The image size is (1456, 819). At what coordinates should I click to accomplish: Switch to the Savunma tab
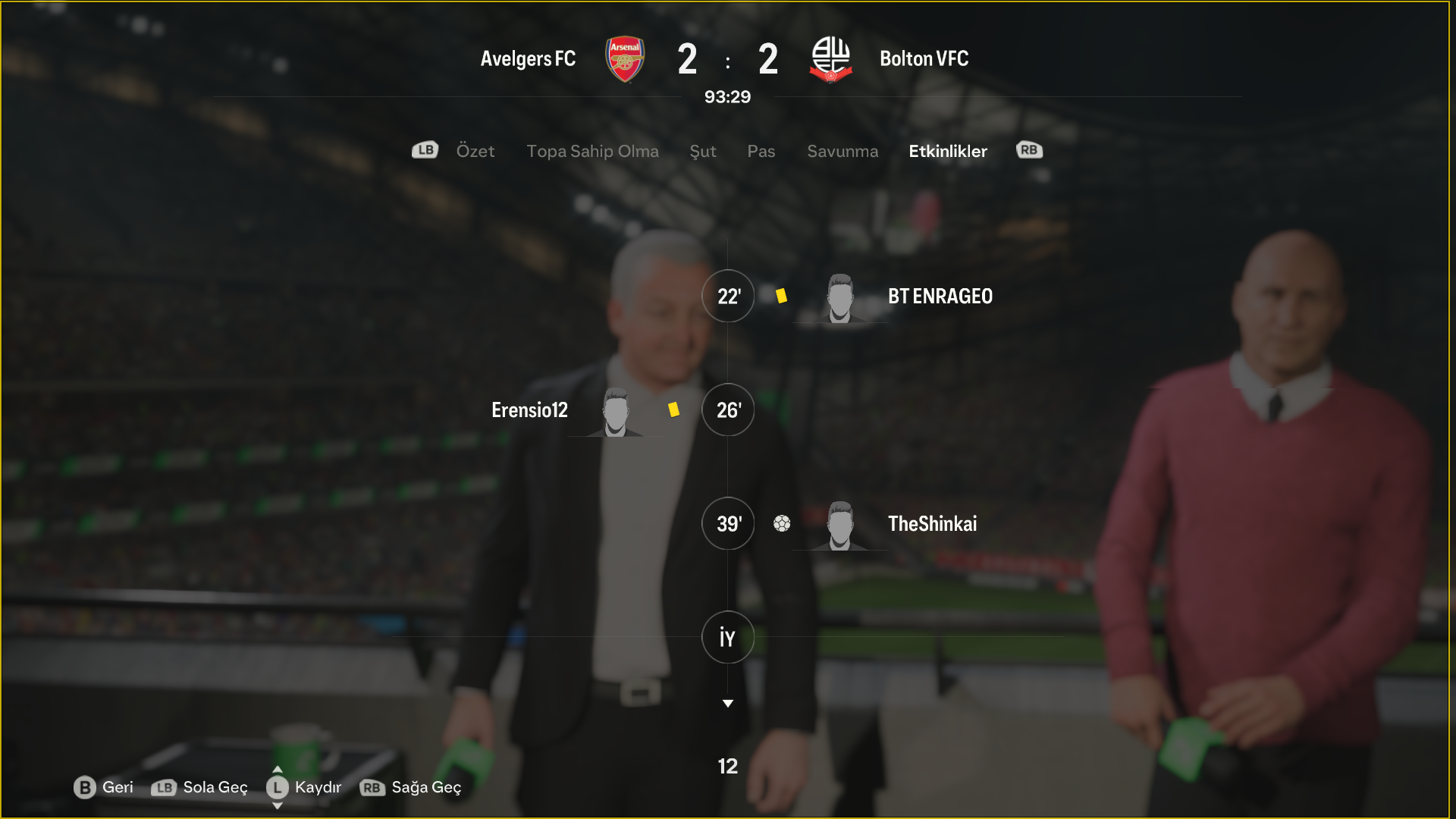point(843,151)
